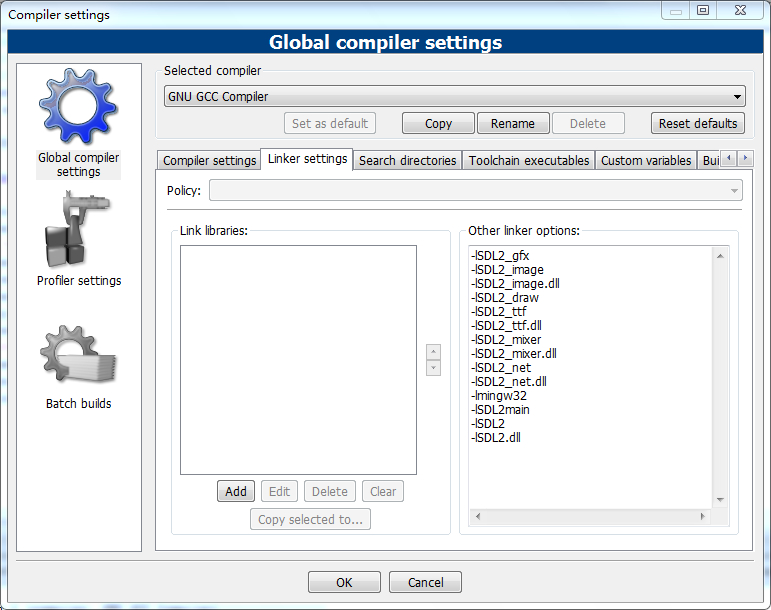Click Copy selected to... button

pos(310,519)
